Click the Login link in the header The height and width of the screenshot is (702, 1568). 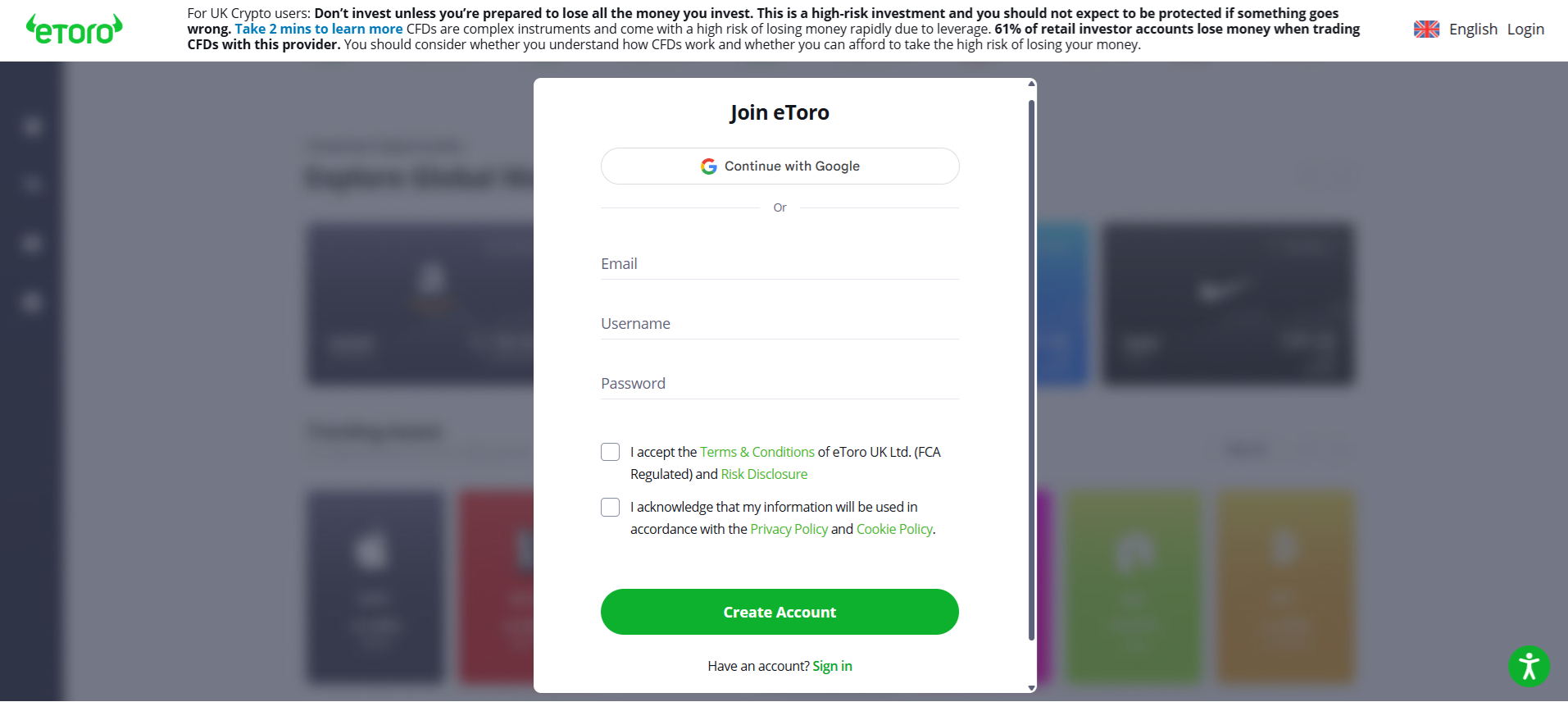click(x=1526, y=28)
